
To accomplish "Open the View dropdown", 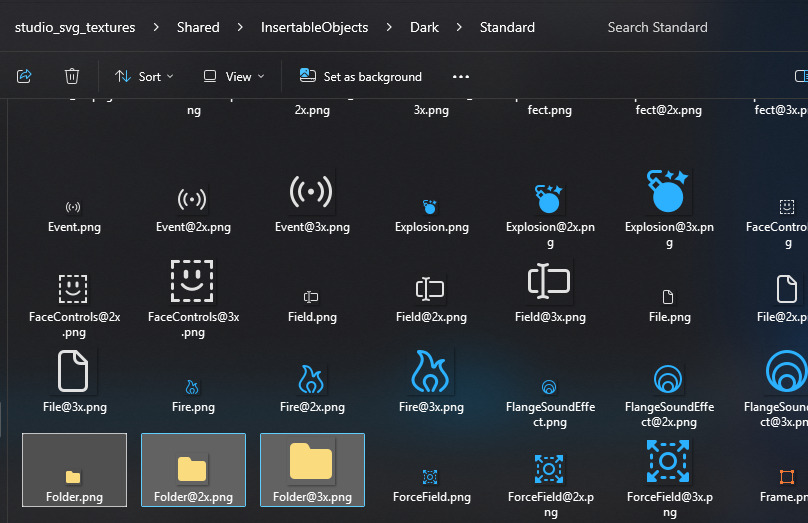I will pos(234,77).
